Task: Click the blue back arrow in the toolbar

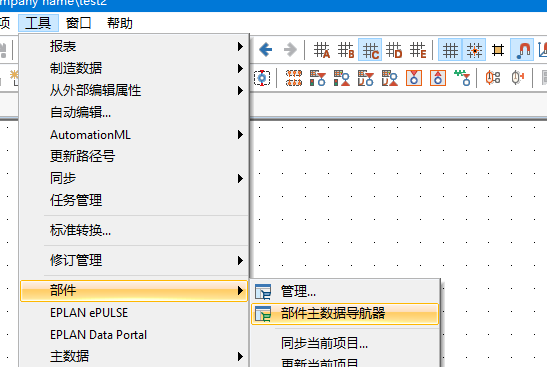Action: pyautogui.click(x=265, y=50)
